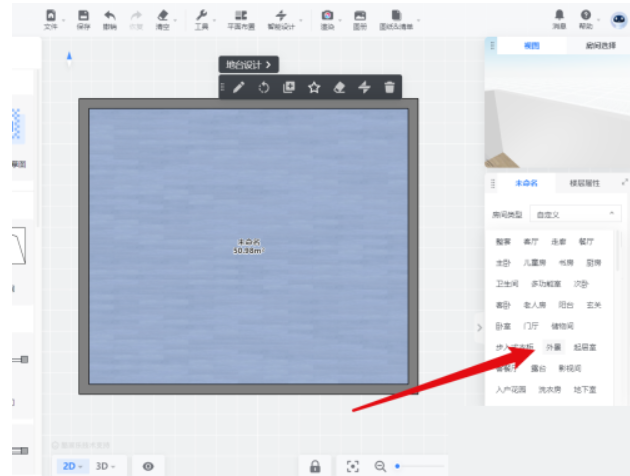
Task: Click the 渲染 (Render) camera icon
Action: click(x=327, y=15)
